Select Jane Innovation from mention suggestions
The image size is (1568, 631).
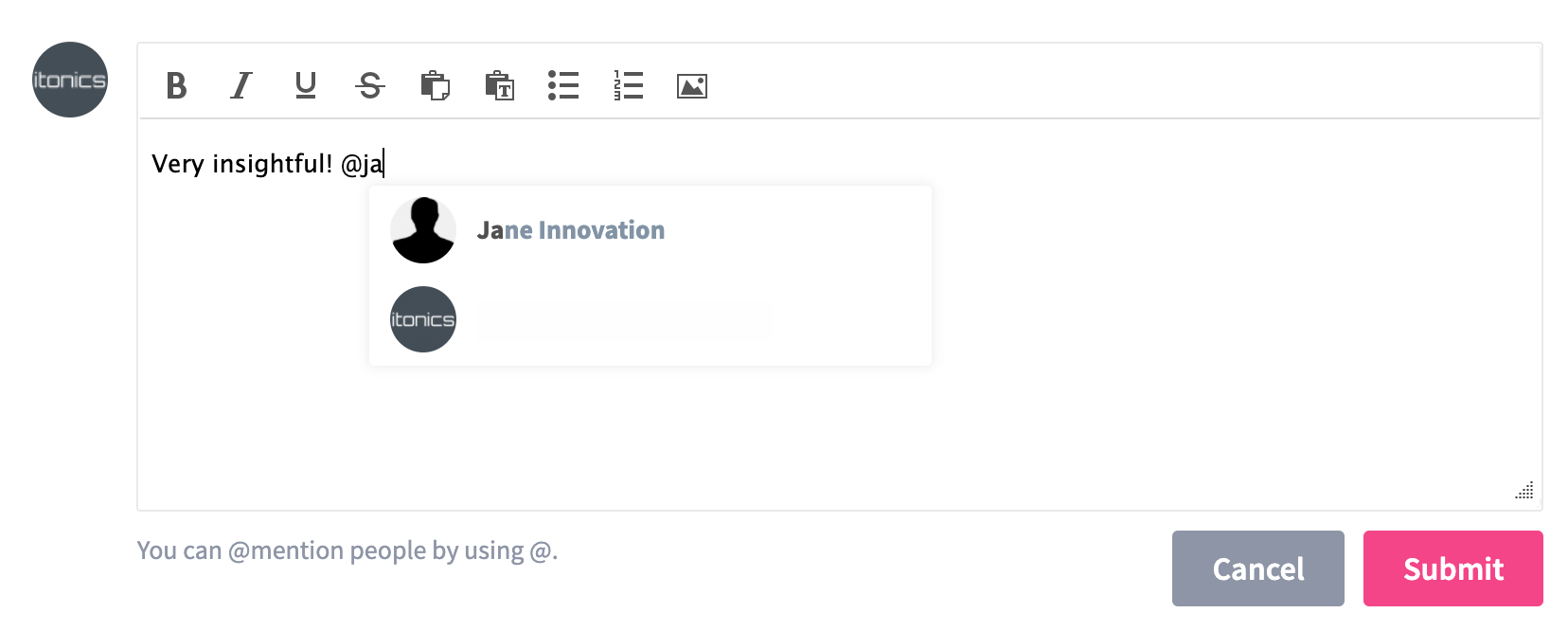coord(571,229)
